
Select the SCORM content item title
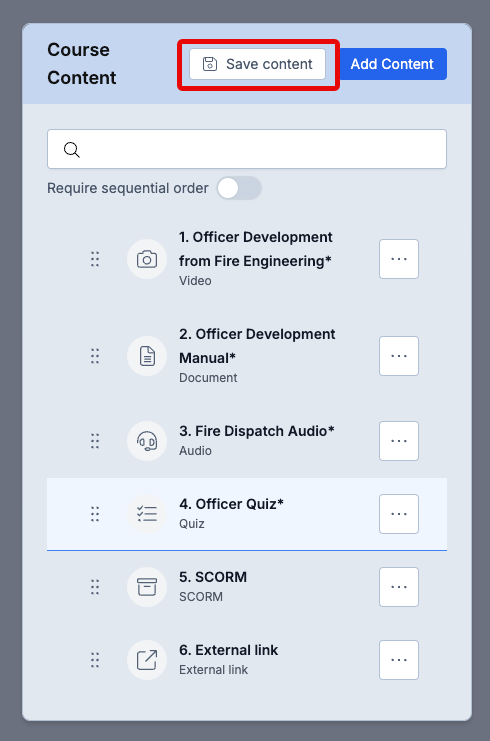tap(213, 577)
